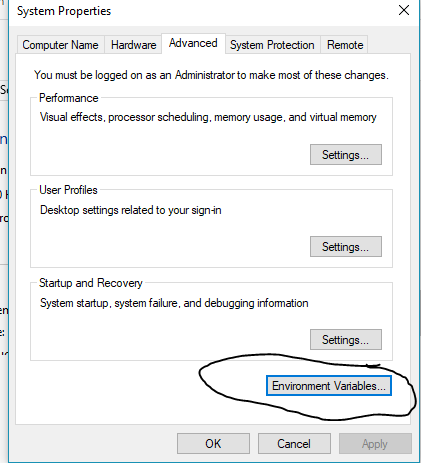Viewport: 421px width, 463px height.
Task: Click the Administrator logon notice text
Action: 211,75
